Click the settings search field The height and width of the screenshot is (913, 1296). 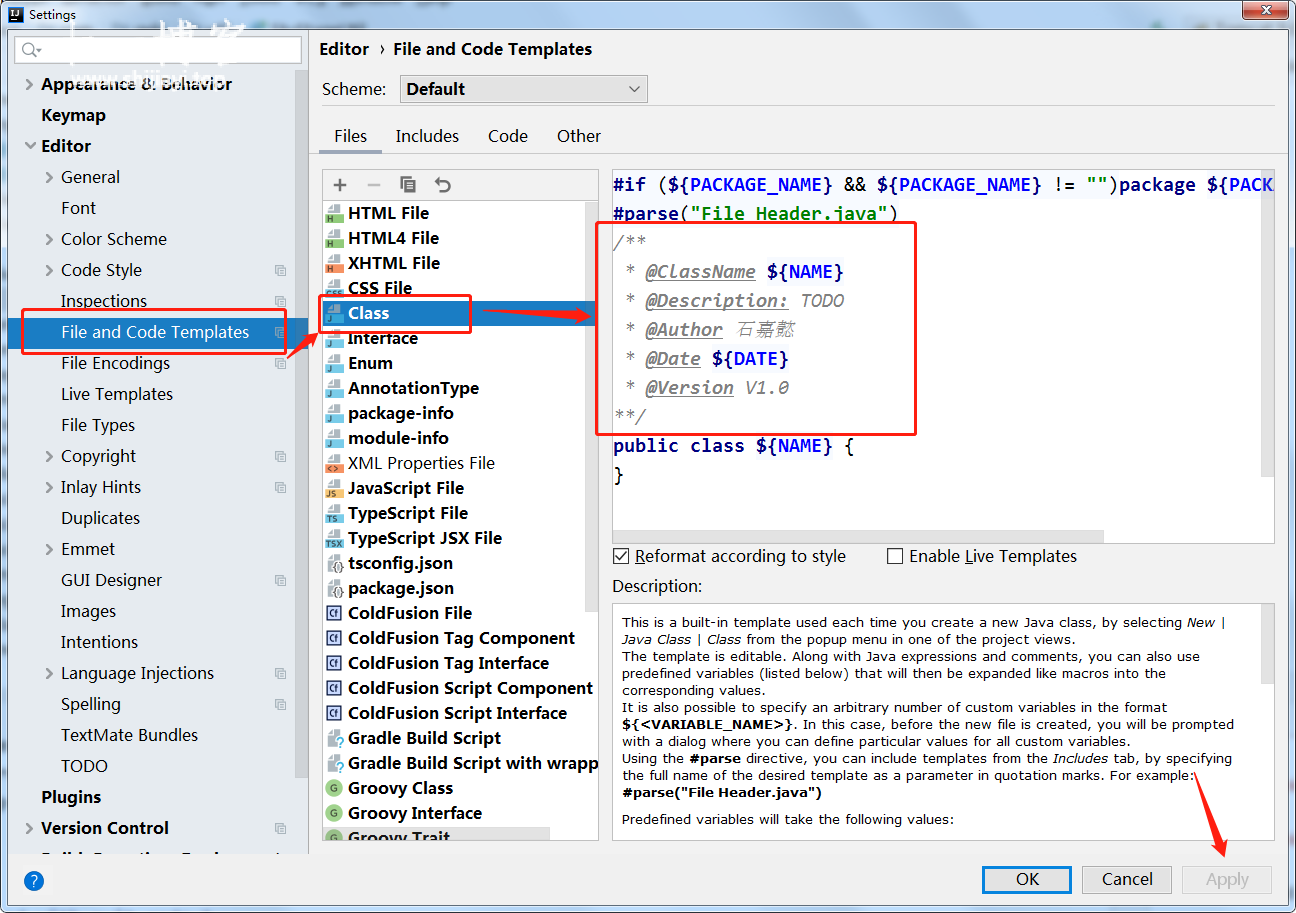158,50
